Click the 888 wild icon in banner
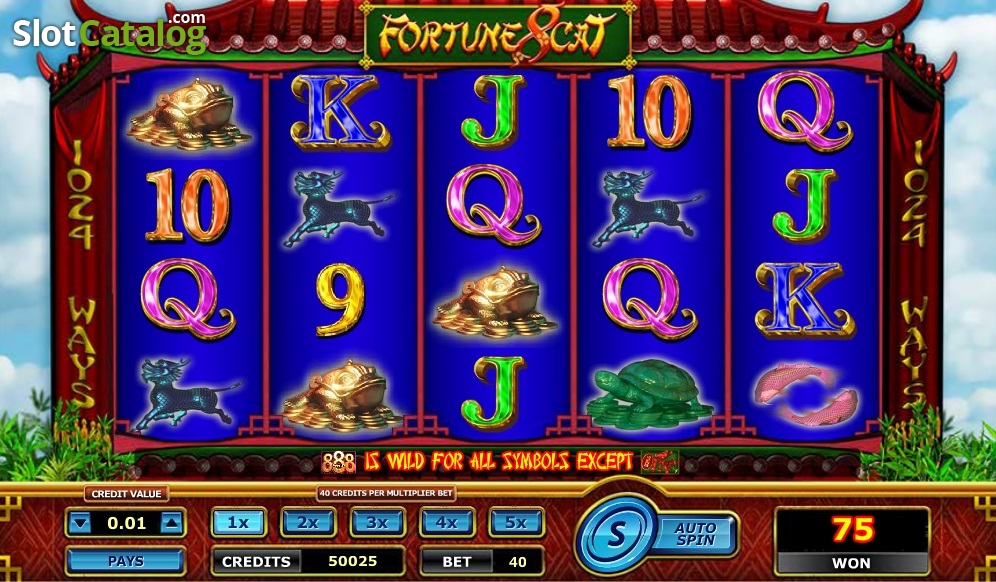The image size is (996, 582). click(x=339, y=462)
